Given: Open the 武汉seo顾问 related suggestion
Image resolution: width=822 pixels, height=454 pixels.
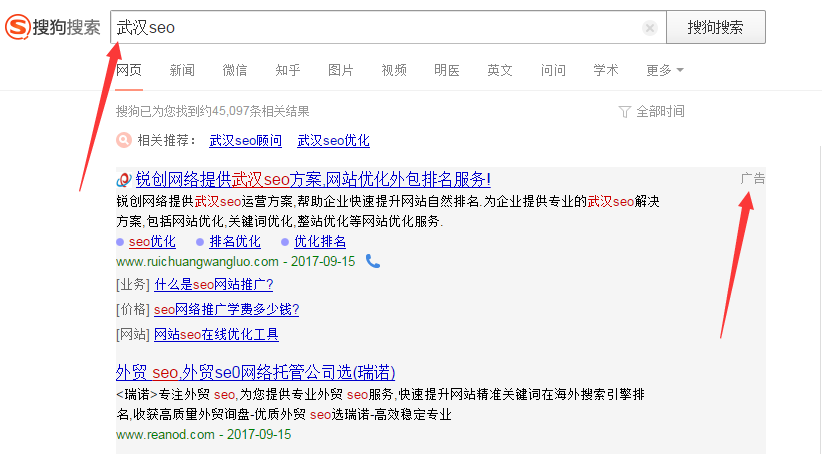Looking at the screenshot, I should pyautogui.click(x=245, y=140).
